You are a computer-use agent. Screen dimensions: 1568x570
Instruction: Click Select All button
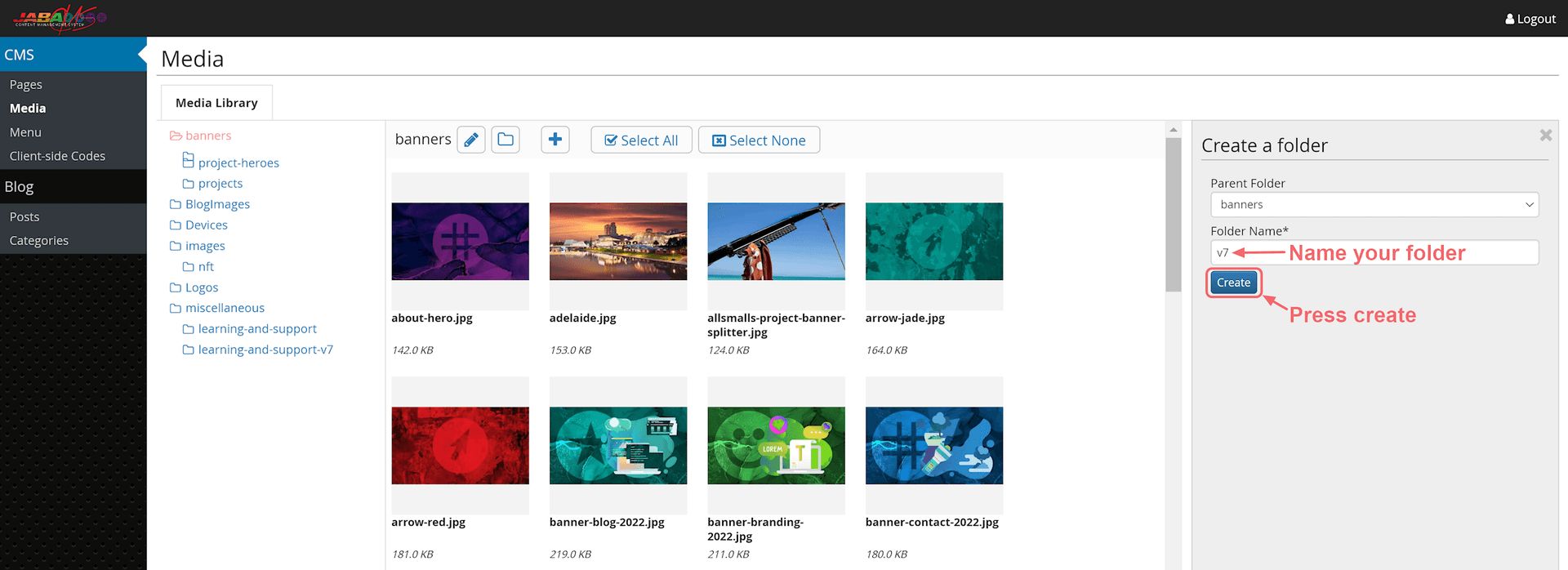(x=641, y=140)
